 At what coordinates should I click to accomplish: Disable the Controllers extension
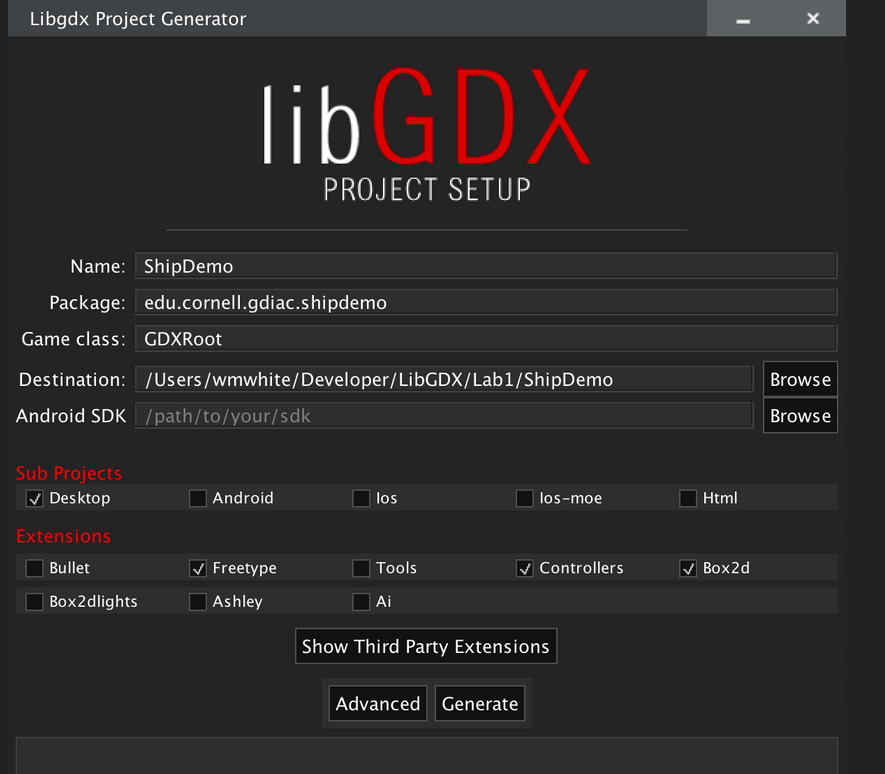click(524, 567)
